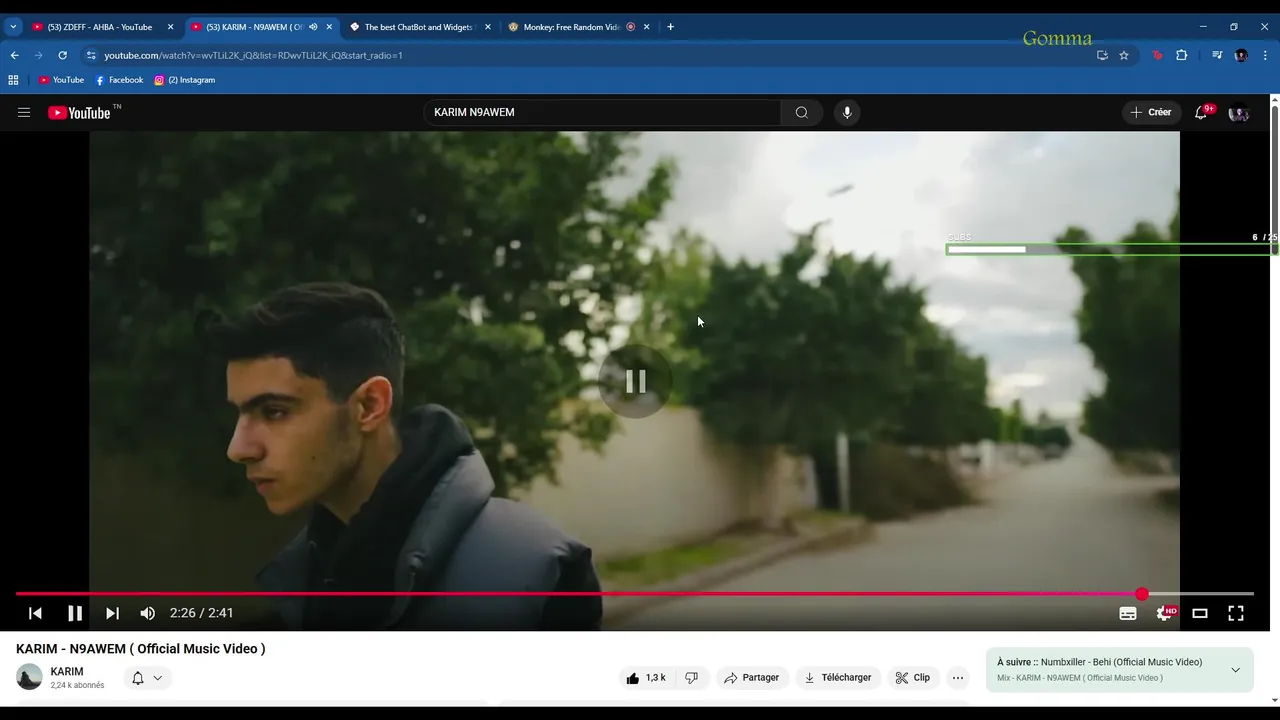Image resolution: width=1280 pixels, height=720 pixels.
Task: Click the video title text
Action: click(x=141, y=649)
